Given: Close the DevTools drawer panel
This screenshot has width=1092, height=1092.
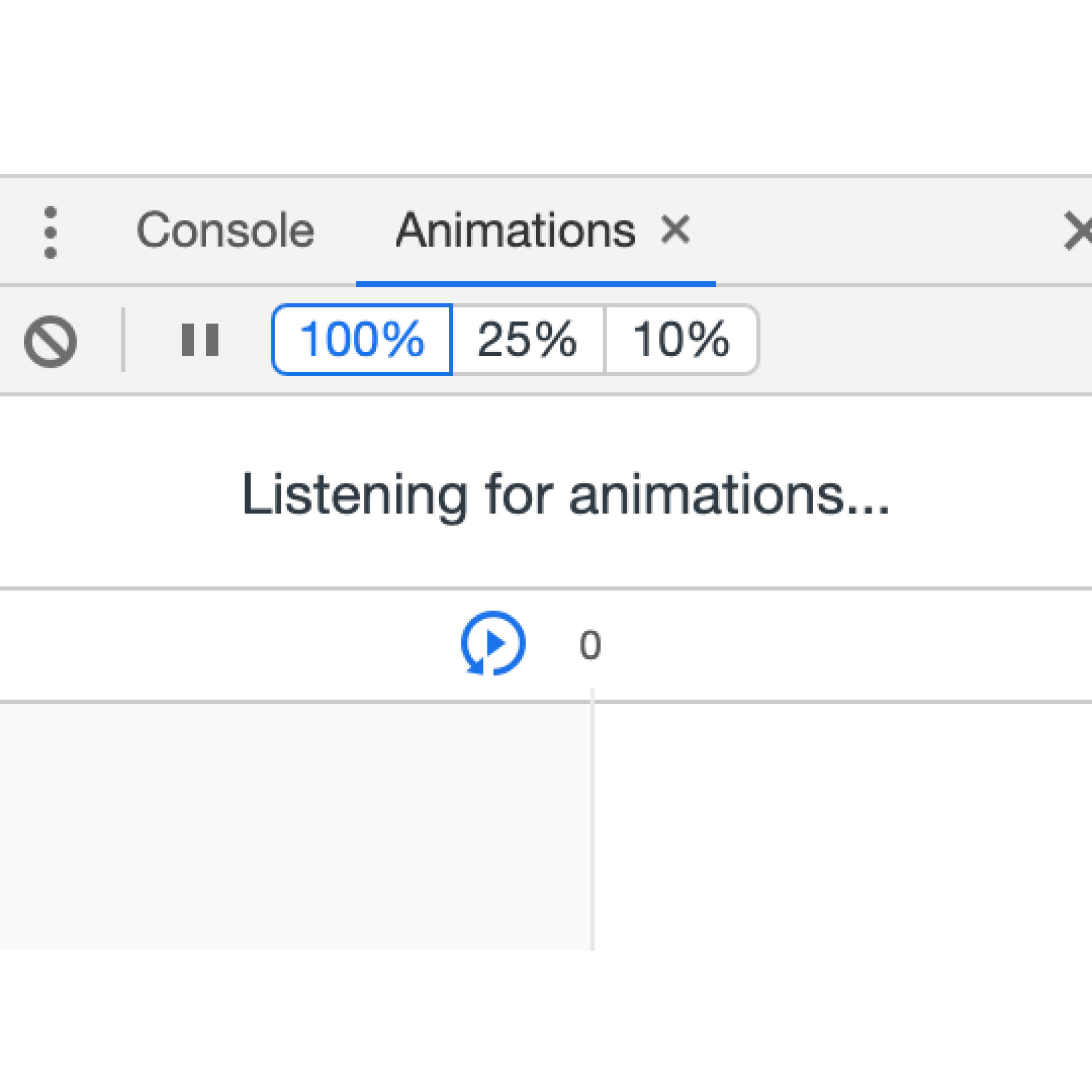Looking at the screenshot, I should click(1077, 230).
